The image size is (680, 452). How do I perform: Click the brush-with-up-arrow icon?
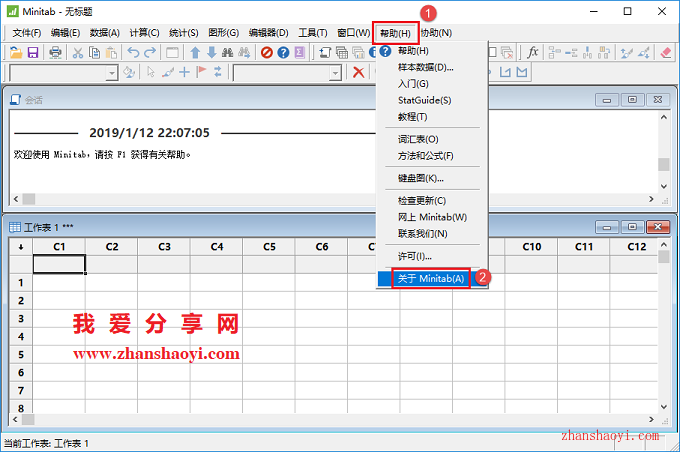point(626,52)
